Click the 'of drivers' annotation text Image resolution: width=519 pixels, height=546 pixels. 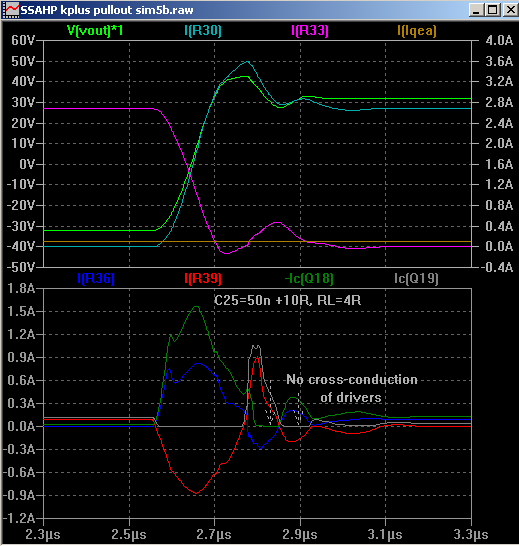click(x=351, y=398)
